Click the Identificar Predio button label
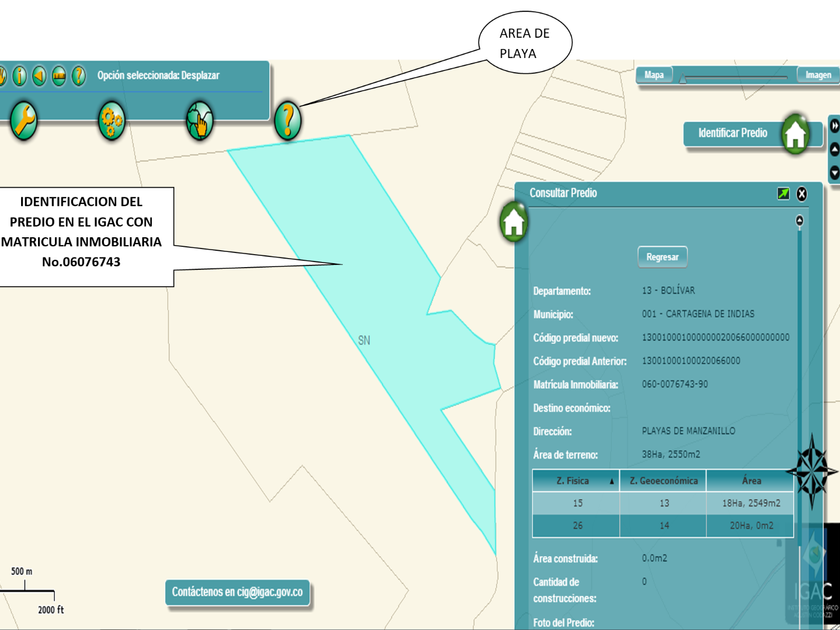Image resolution: width=840 pixels, height=630 pixels. (732, 133)
